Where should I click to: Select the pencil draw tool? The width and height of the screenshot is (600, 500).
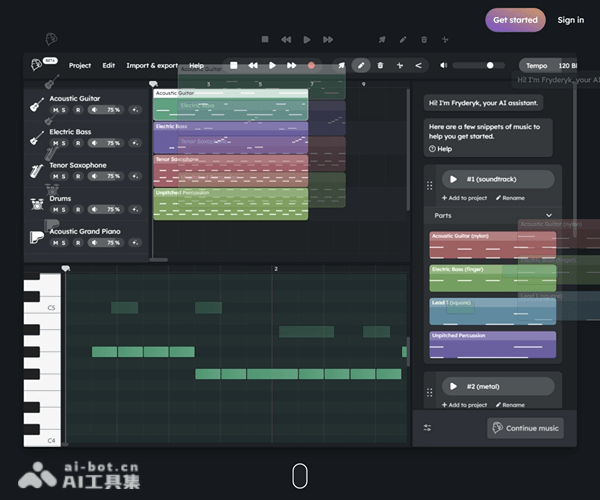coord(361,65)
